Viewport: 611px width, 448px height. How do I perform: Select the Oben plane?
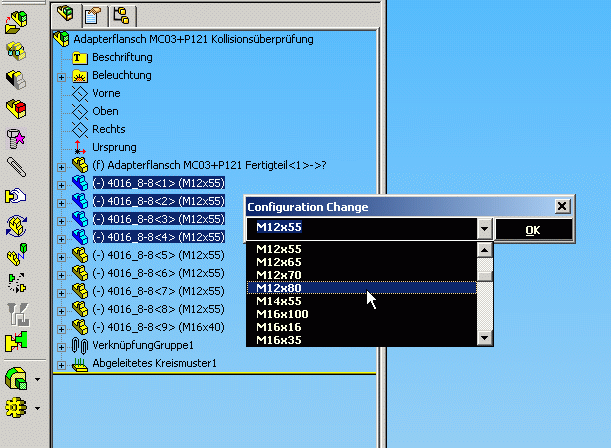[105, 111]
